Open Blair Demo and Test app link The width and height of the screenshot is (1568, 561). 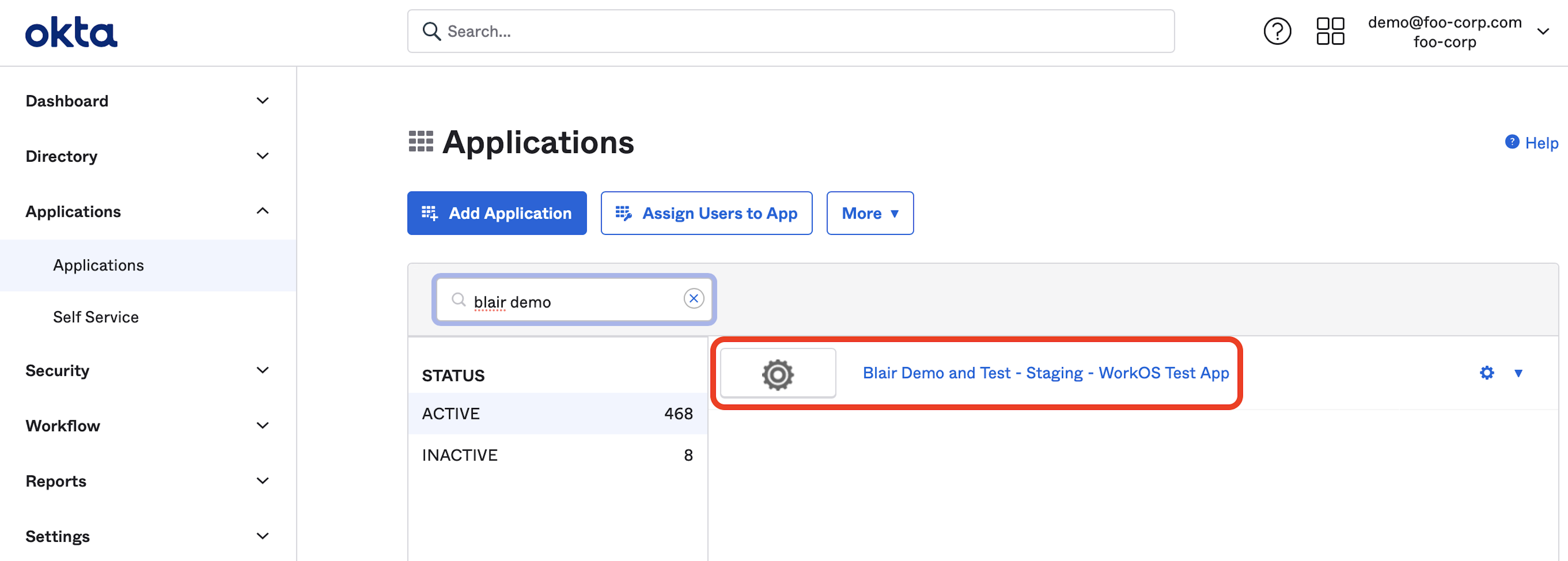pyautogui.click(x=1045, y=373)
